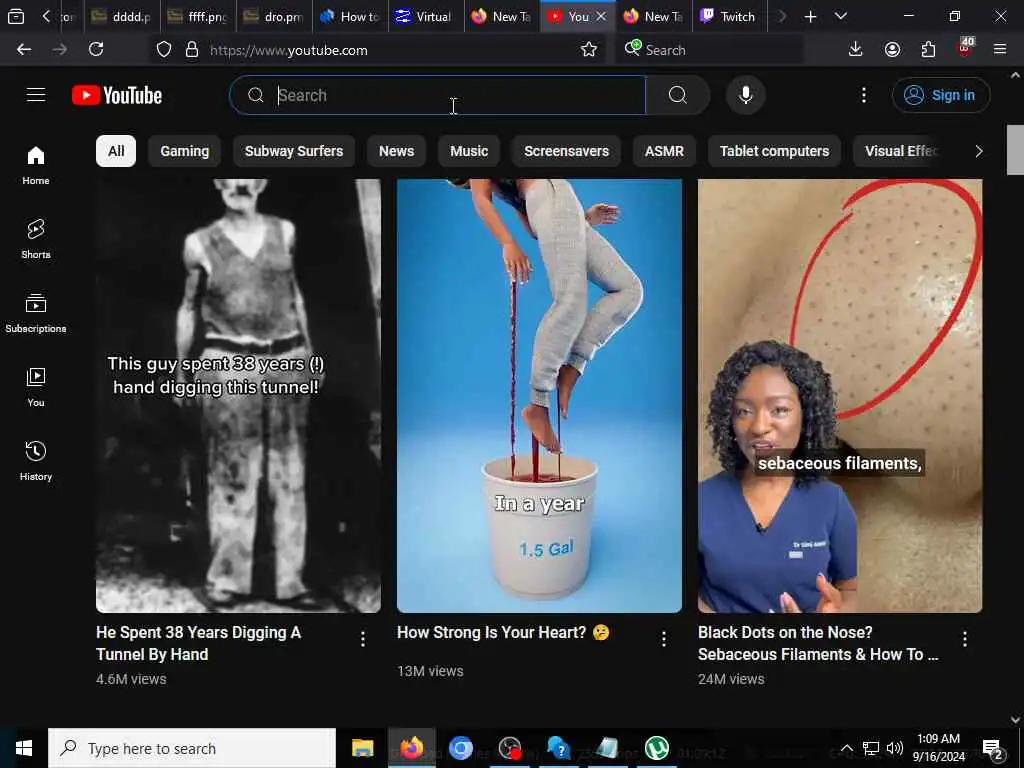Select the Music filter chip
Screen dimensions: 1024x768
pyautogui.click(x=469, y=151)
